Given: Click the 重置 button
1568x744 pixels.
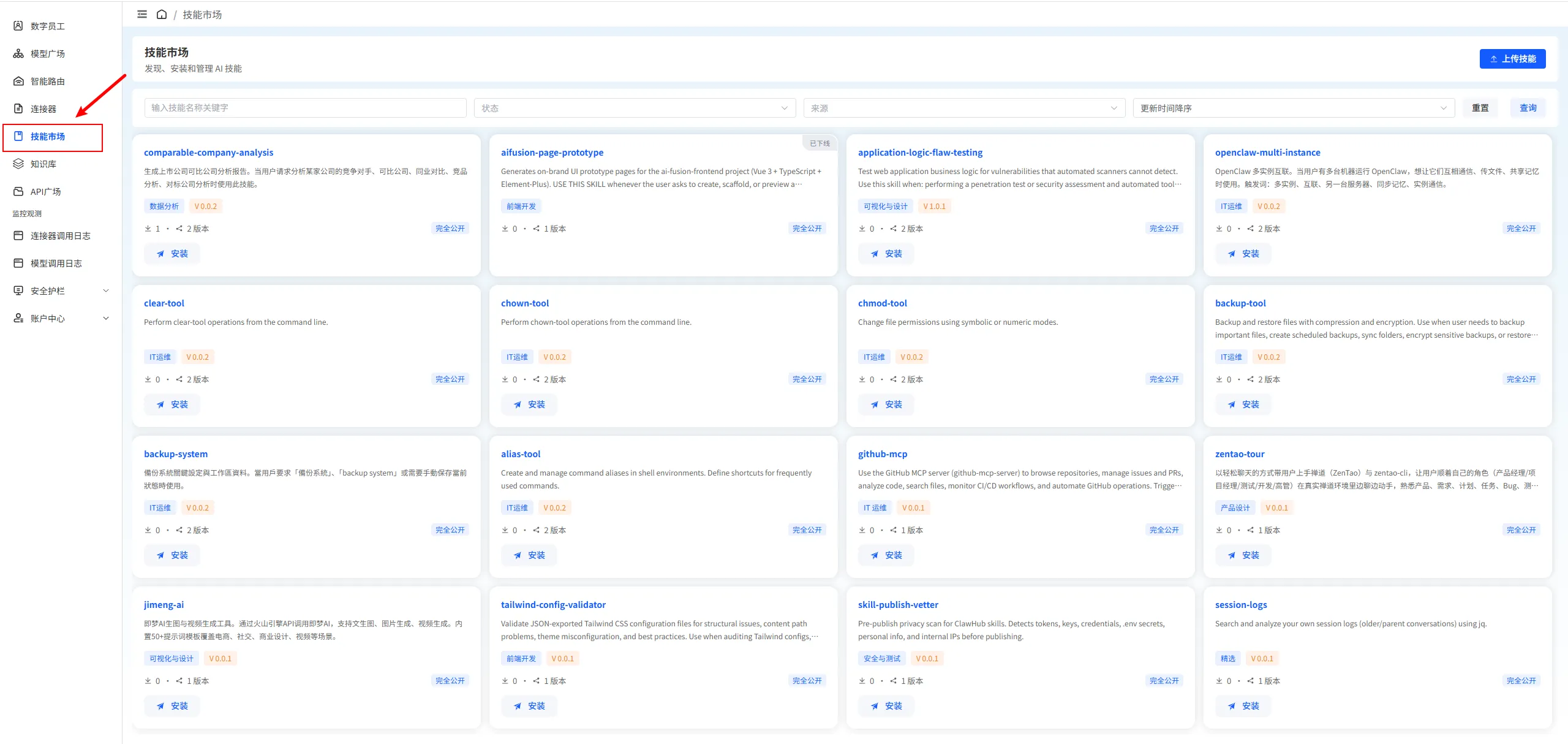Looking at the screenshot, I should tap(1480, 108).
